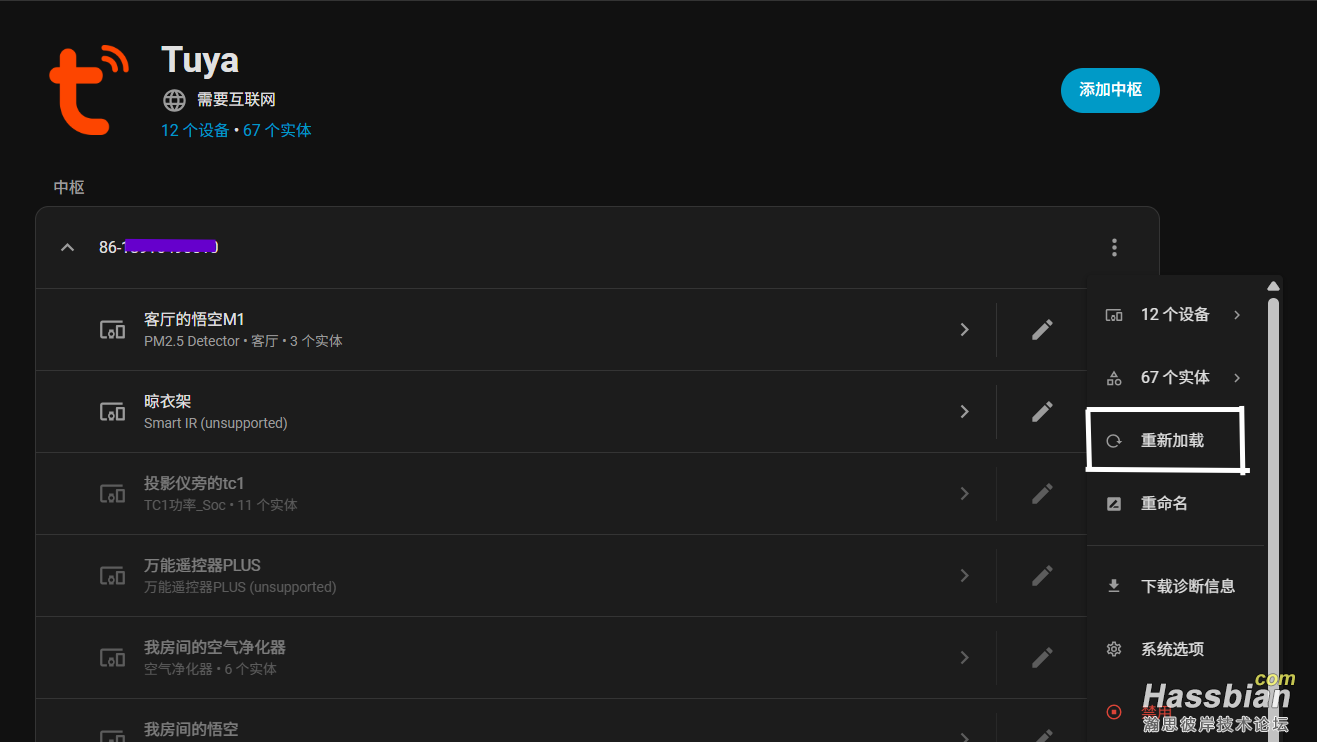The width and height of the screenshot is (1317, 742).
Task: Click 万能遥控器PLUS (unsupported) subtitle
Action: (240, 587)
